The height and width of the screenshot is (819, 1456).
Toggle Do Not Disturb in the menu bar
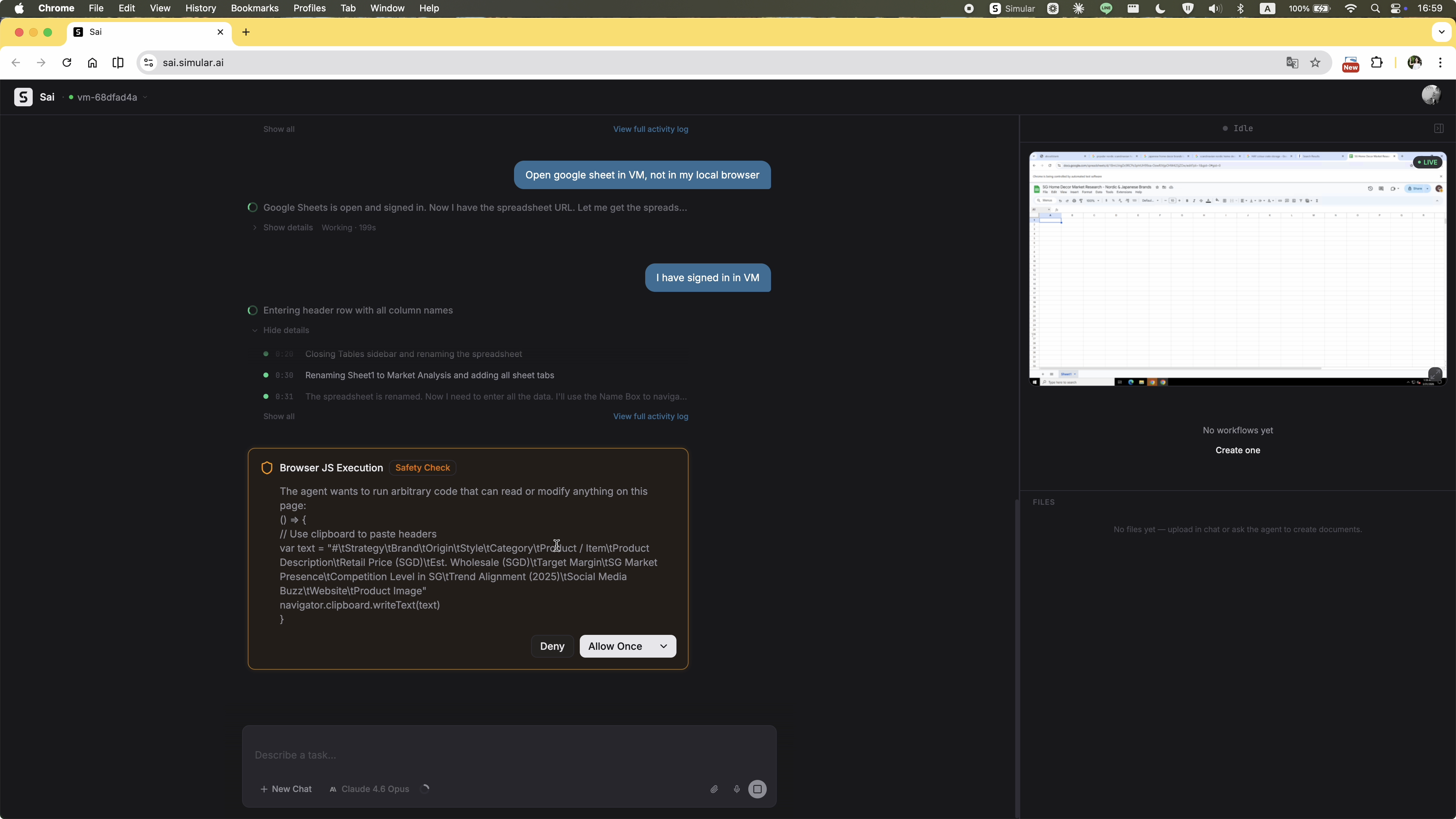(1160, 9)
